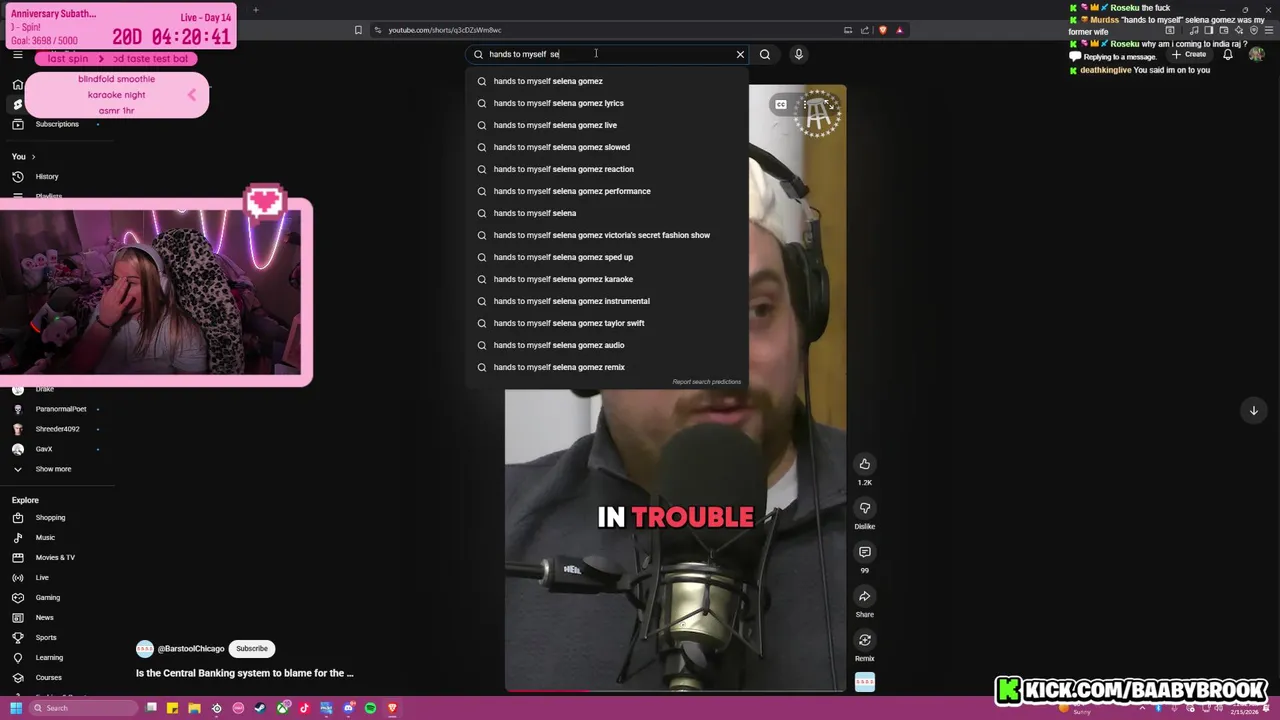
Task: Start voice search with the microphone
Action: [x=799, y=54]
